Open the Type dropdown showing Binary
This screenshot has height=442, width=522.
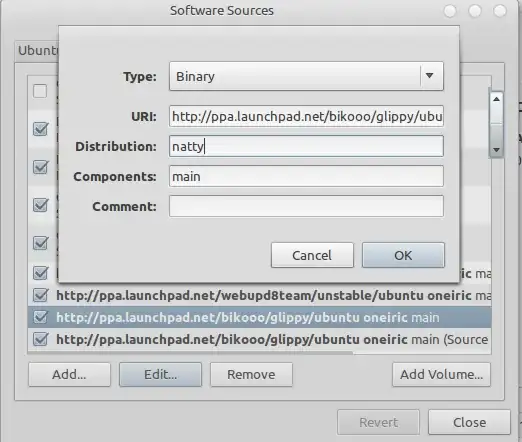[306, 76]
